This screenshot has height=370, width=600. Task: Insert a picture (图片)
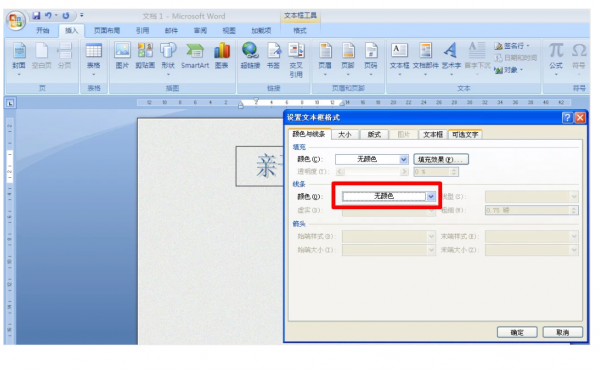click(122, 57)
